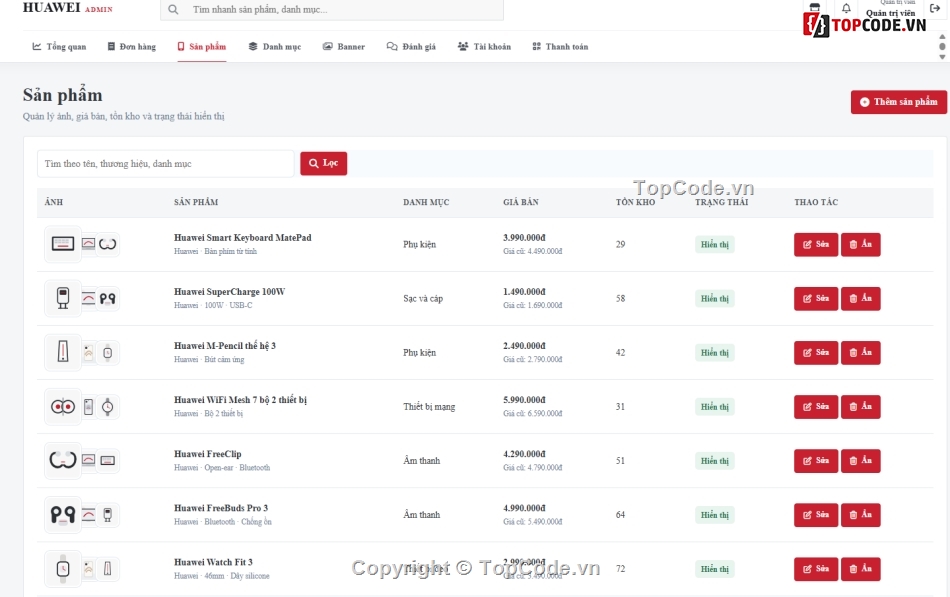Click the logout icon in header
The height and width of the screenshot is (597, 950).
935,8
